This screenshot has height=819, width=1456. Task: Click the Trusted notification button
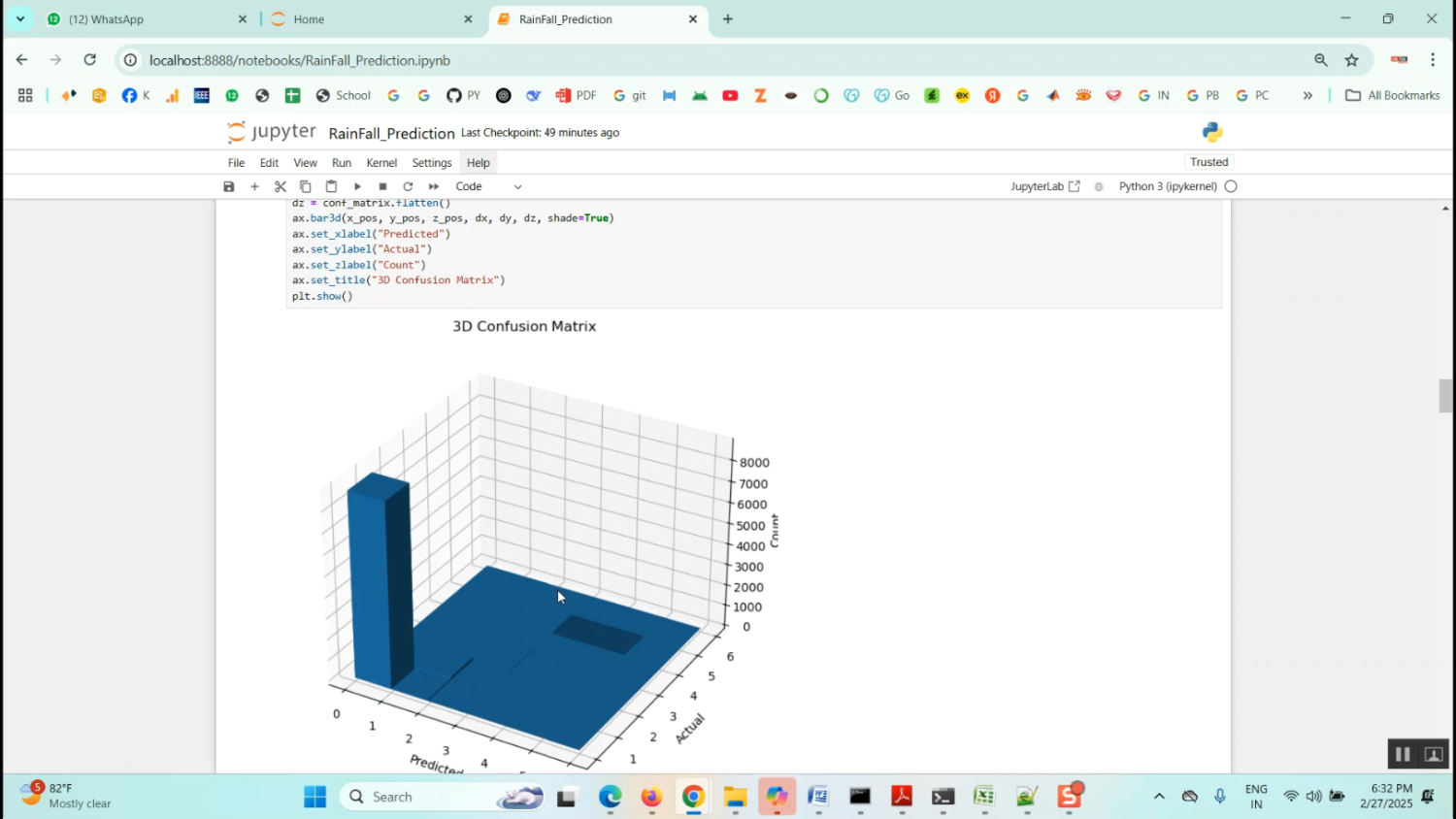pos(1208,162)
